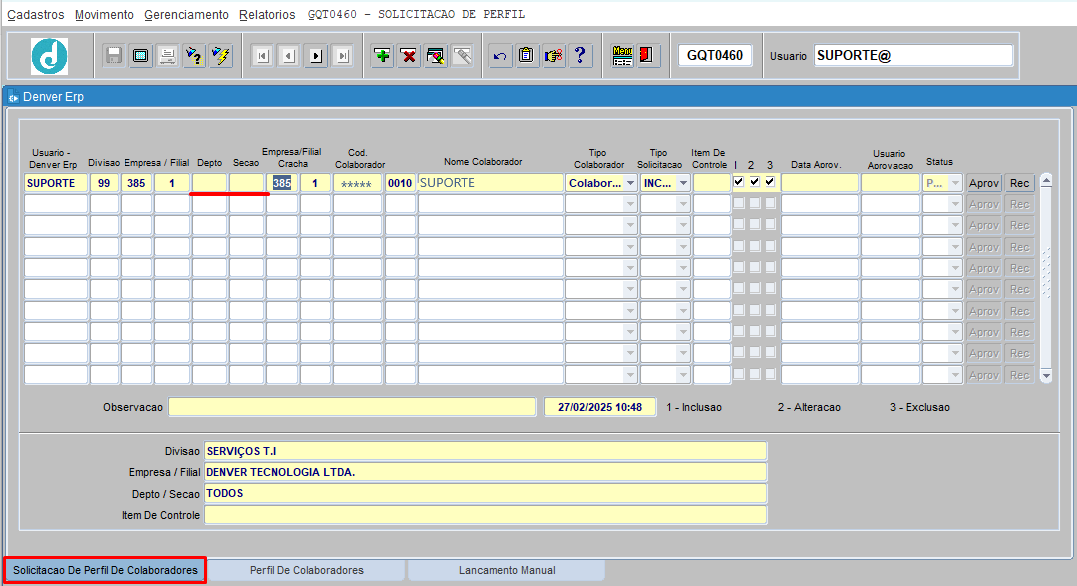Click the Usuario Aprovacao cell in SUPORTE row

pyautogui.click(x=890, y=183)
